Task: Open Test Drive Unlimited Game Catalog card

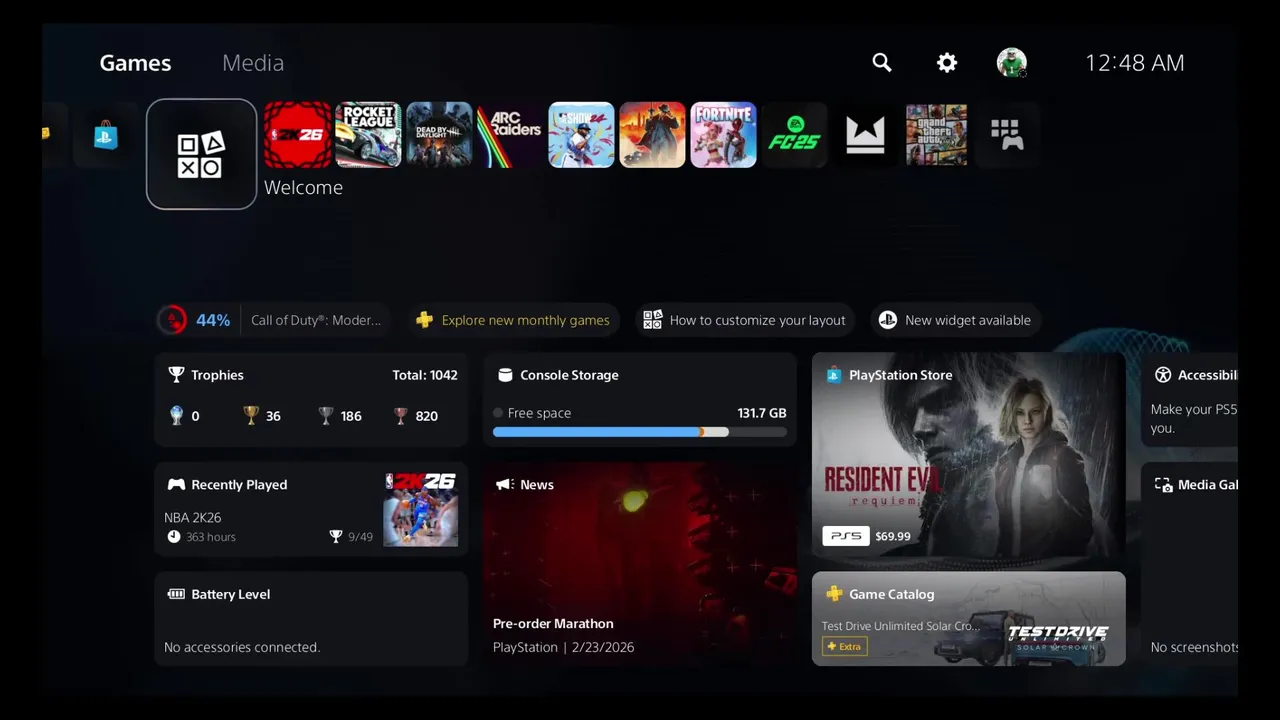Action: coord(968,619)
